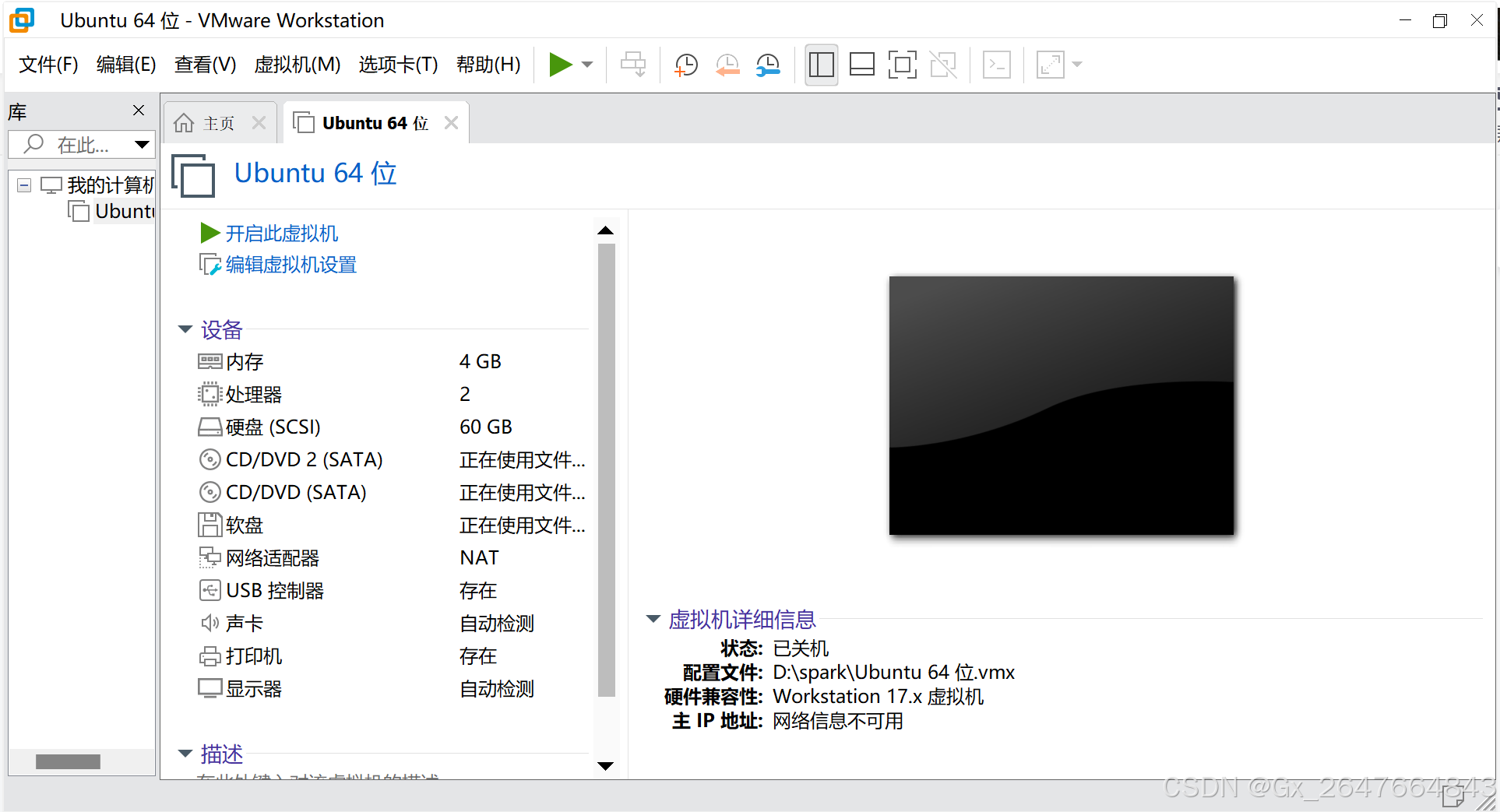Click the USB 控制器 device icon
The height and width of the screenshot is (812, 1500).
pyautogui.click(x=210, y=591)
